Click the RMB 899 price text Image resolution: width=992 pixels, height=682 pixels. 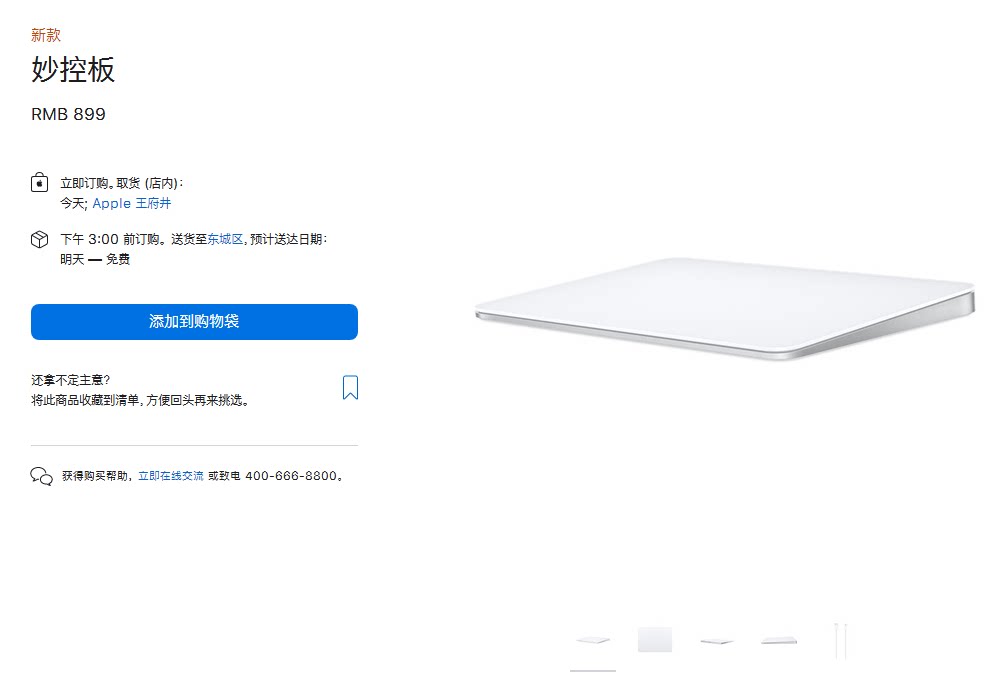pyautogui.click(x=68, y=115)
